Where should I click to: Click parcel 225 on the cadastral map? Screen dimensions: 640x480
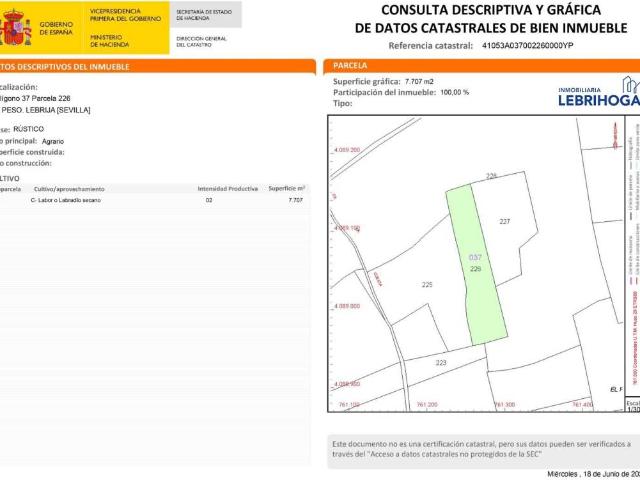point(427,285)
